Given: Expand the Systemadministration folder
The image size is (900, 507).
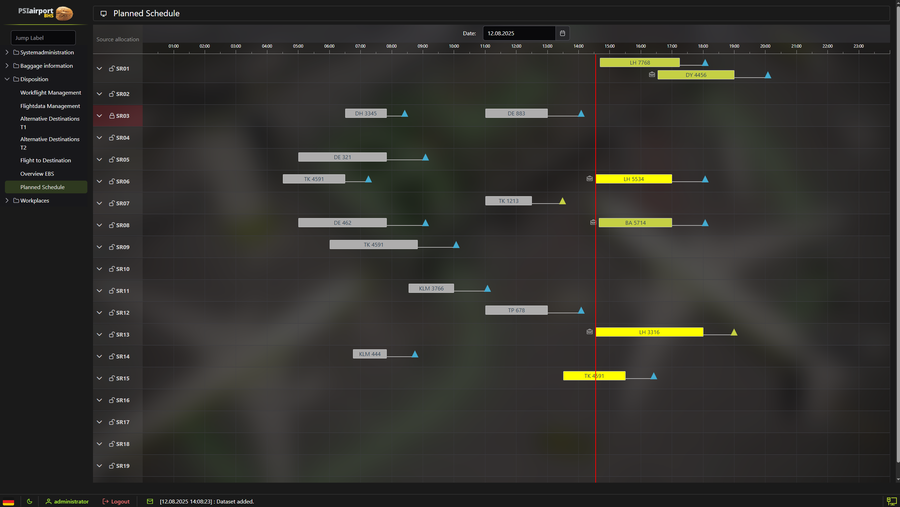Looking at the screenshot, I should click(7, 52).
